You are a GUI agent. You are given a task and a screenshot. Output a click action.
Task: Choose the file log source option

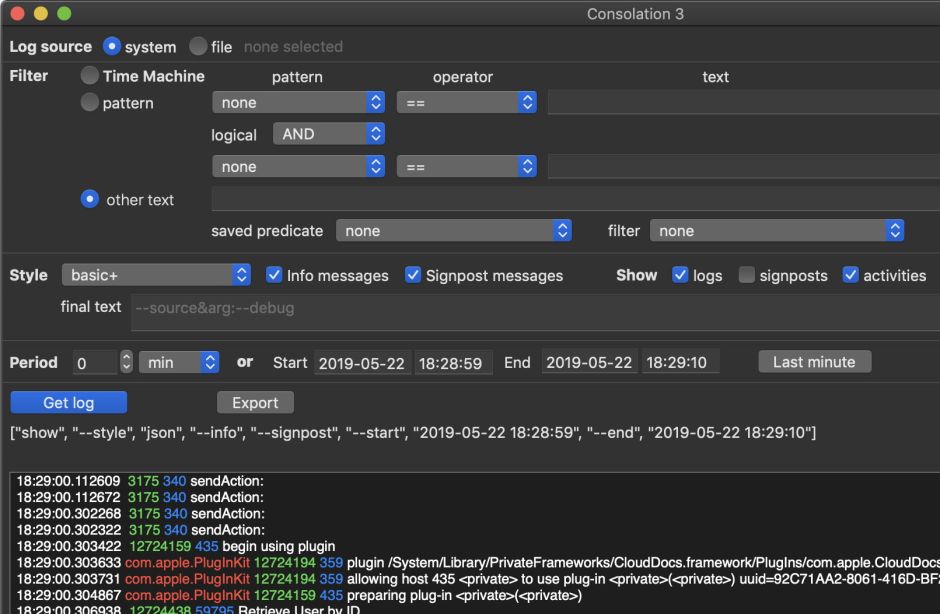[198, 47]
